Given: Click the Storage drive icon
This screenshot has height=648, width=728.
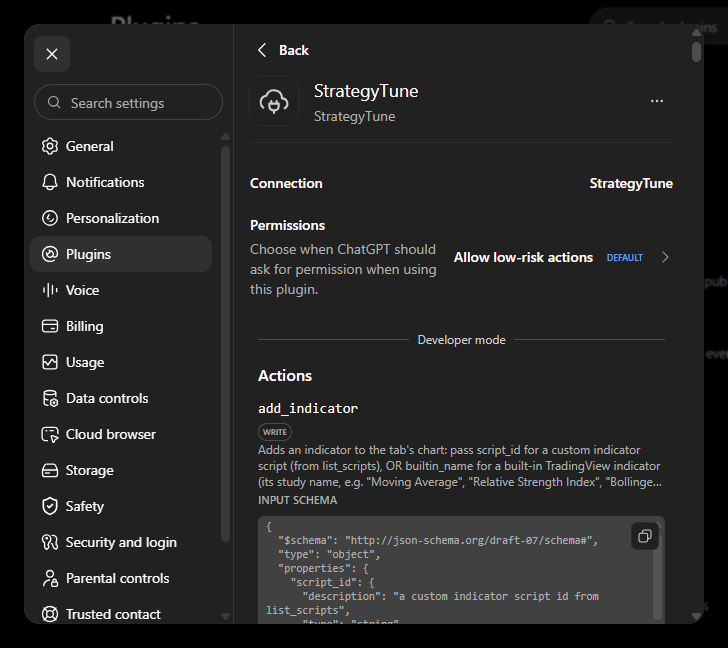Looking at the screenshot, I should click(x=50, y=470).
